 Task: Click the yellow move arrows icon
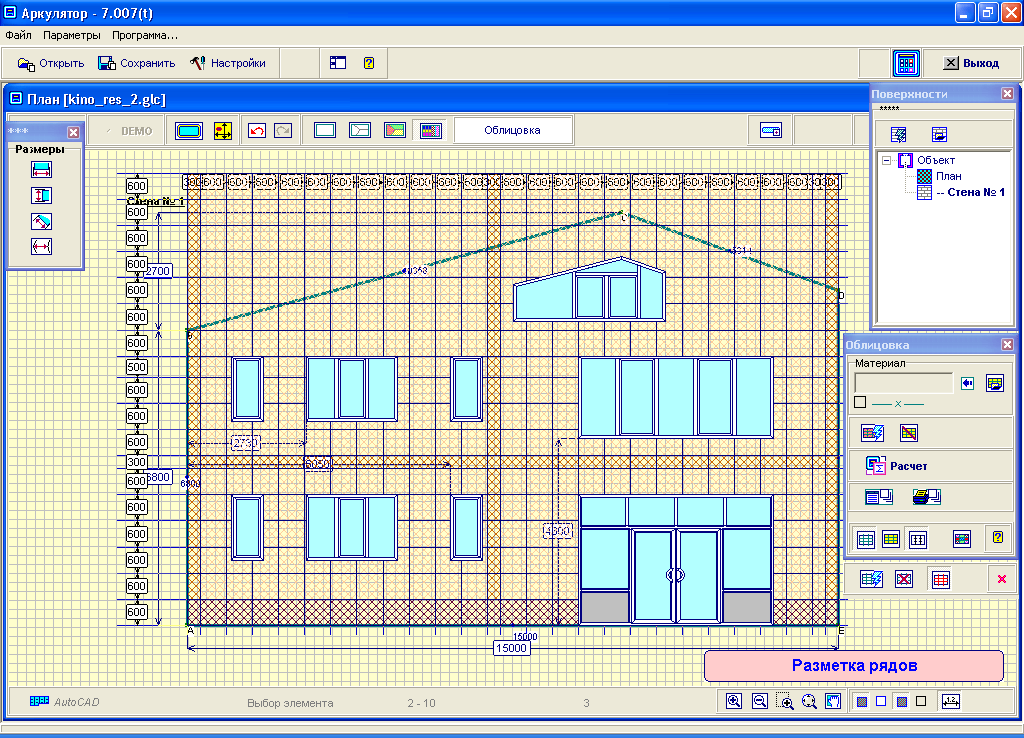(223, 131)
